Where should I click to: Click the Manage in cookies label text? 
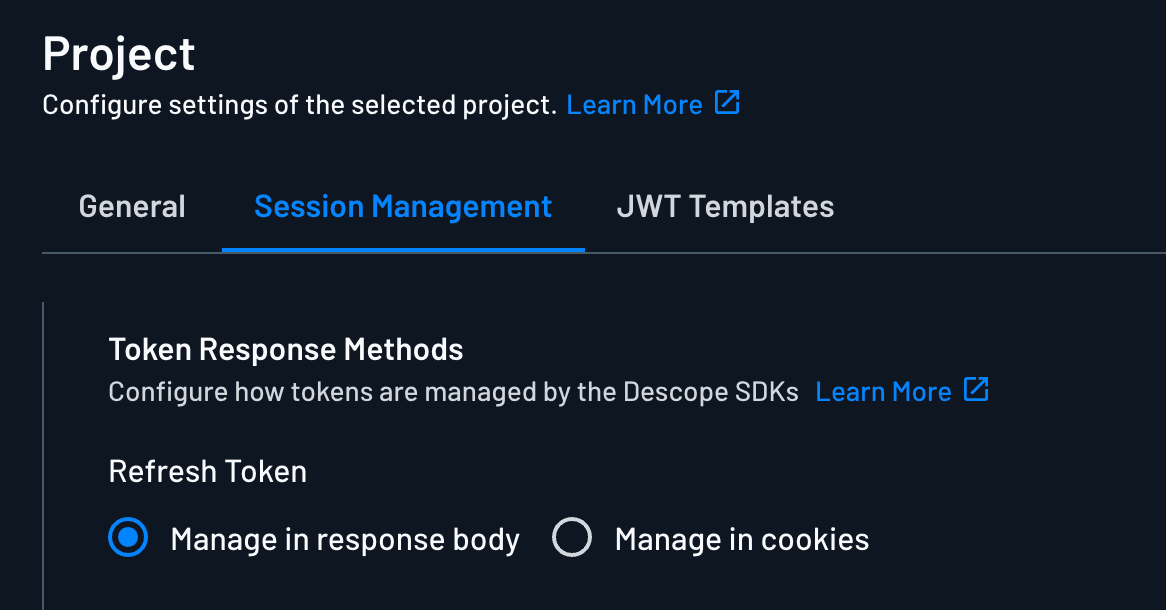tap(741, 539)
